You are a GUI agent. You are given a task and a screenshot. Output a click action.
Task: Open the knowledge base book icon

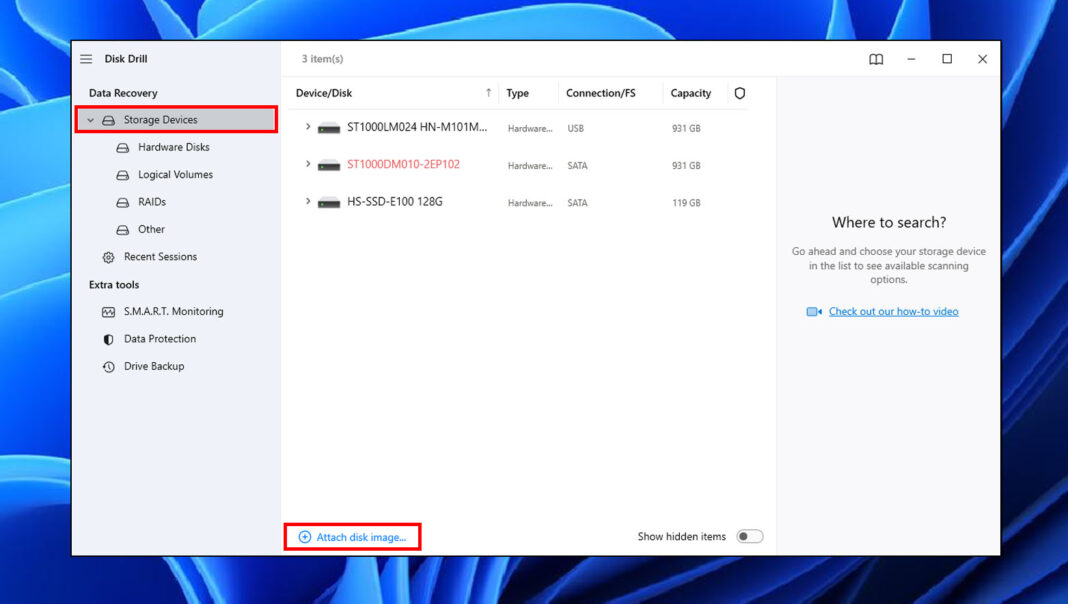tap(875, 59)
